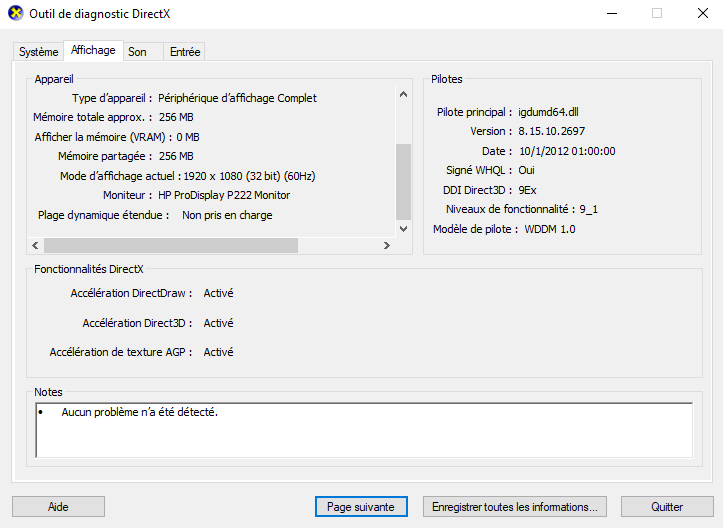
Task: Click the 'WDDM 1.0' driver model value
Action: (550, 229)
